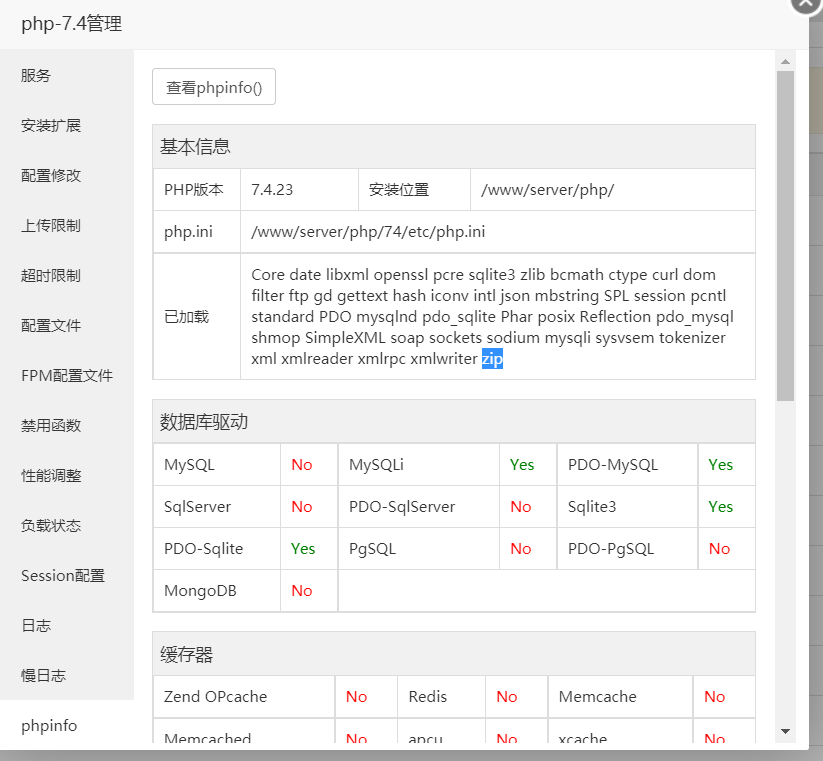
Task: Switch to the phpinfo tab
Action: [48, 725]
